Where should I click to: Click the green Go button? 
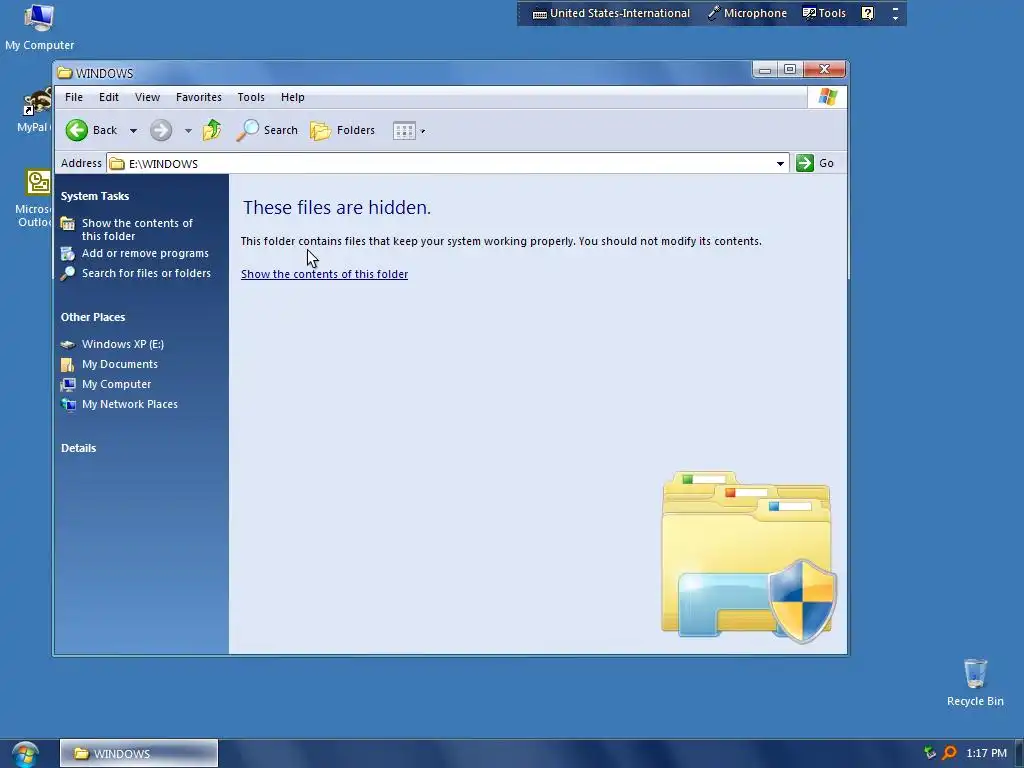(x=815, y=163)
